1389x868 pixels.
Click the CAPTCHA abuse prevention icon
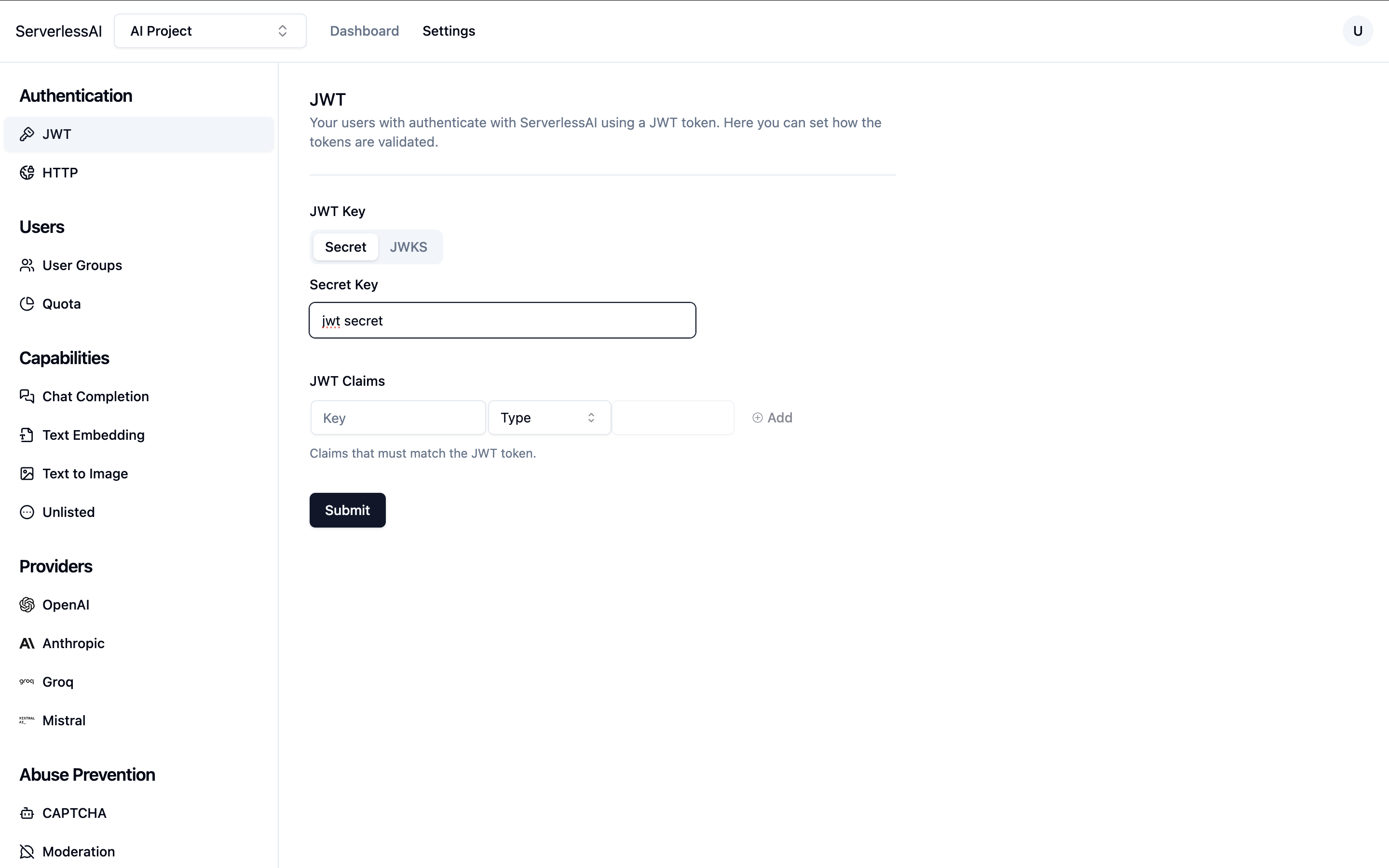pyautogui.click(x=27, y=813)
